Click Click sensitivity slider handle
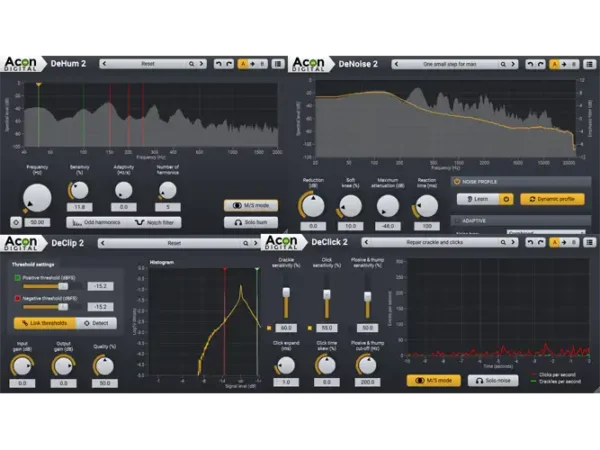This screenshot has width=600, height=450. pyautogui.click(x=327, y=294)
